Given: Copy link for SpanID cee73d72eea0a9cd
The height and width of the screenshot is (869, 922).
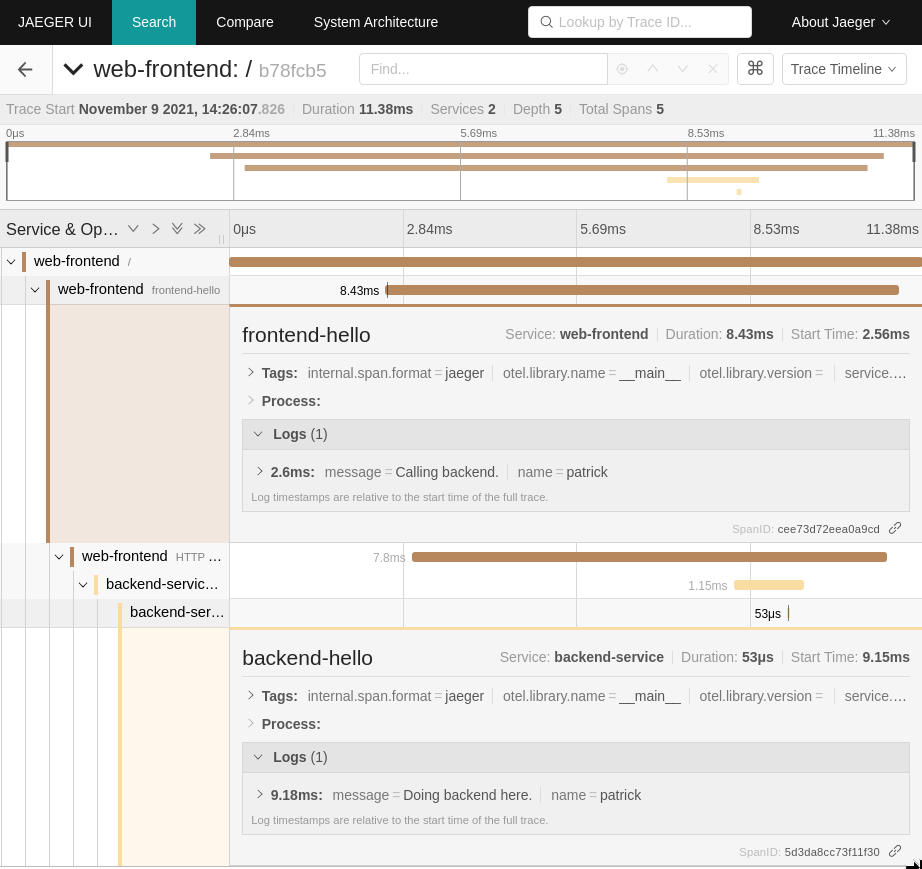Looking at the screenshot, I should click(894, 529).
